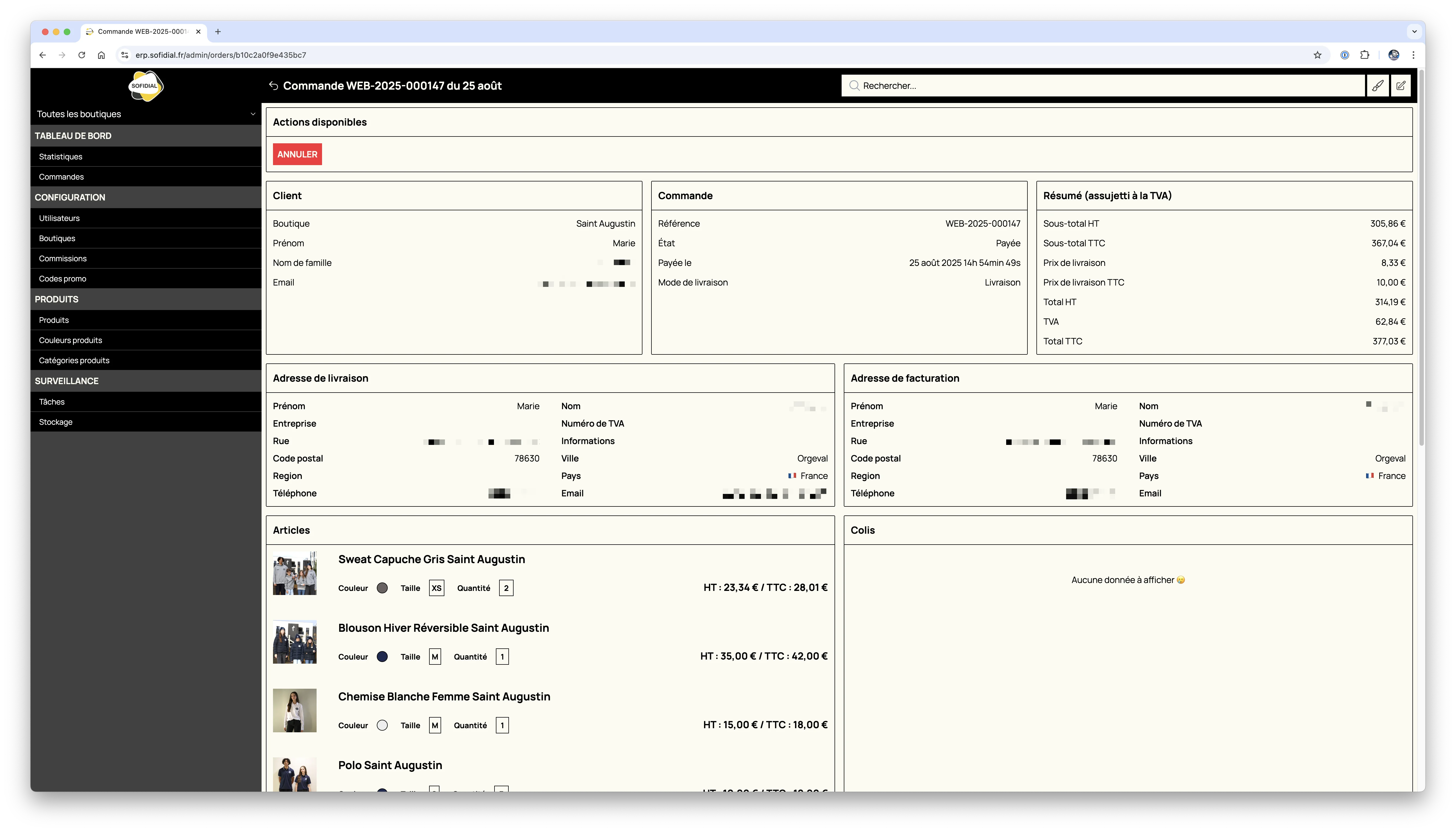Open Boutiques in the sidebar
The image size is (1456, 832).
coord(146,238)
